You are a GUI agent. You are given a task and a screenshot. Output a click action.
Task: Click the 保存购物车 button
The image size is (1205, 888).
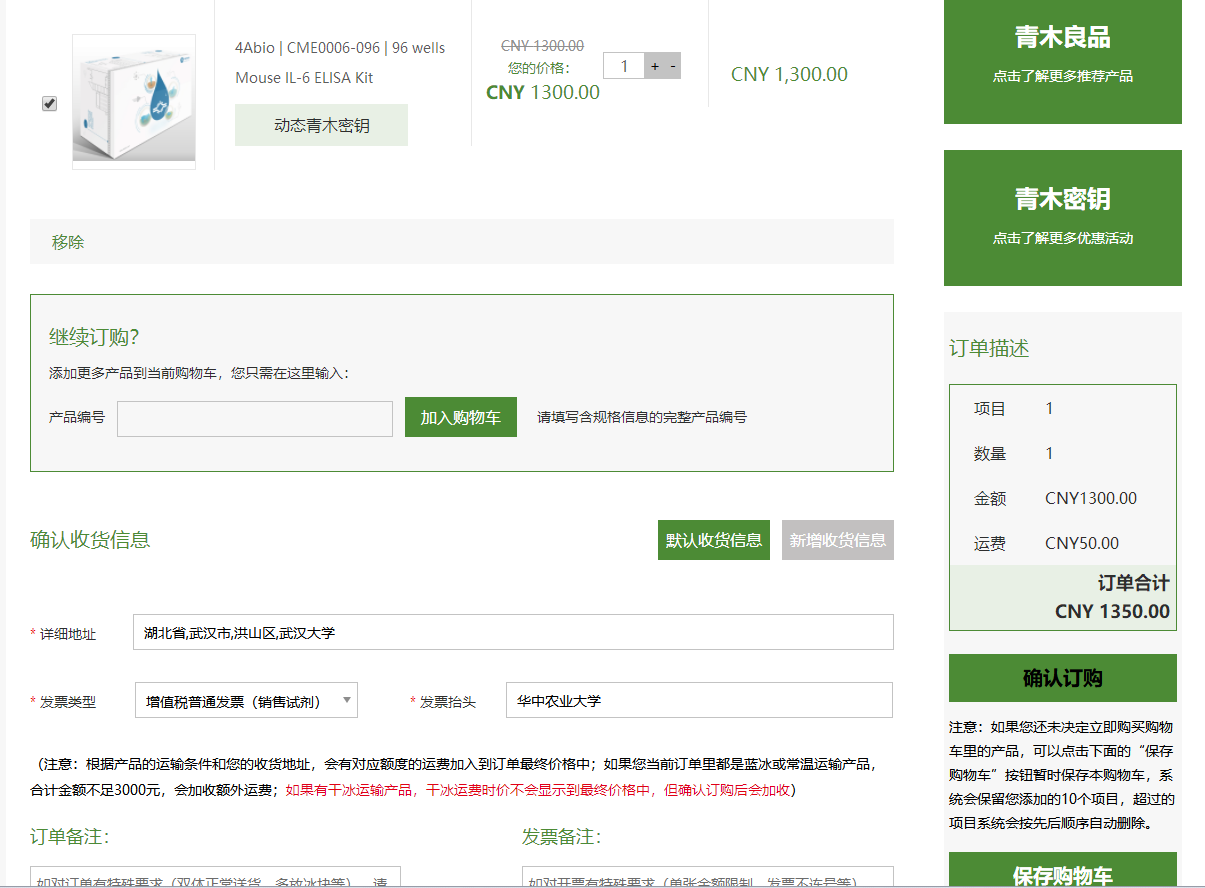tap(1062, 873)
